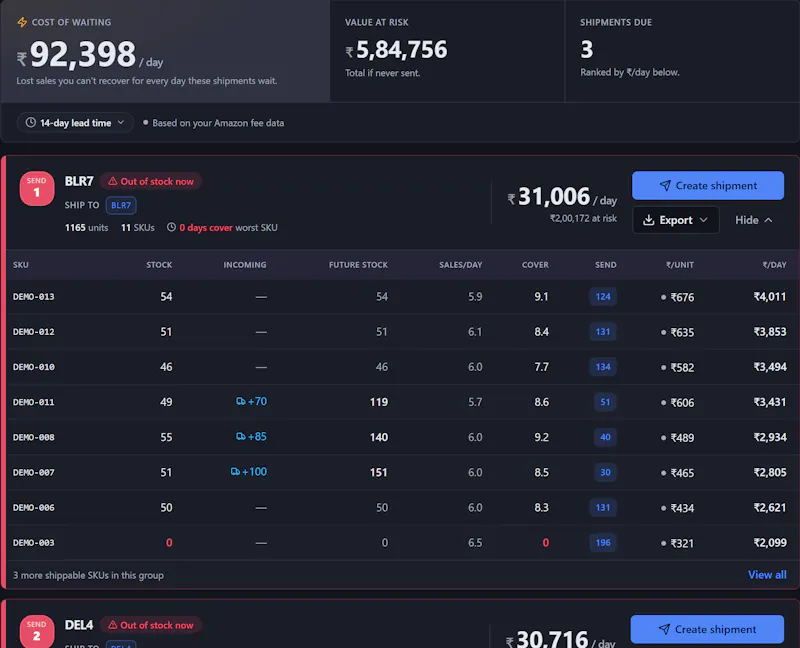Click the Create shipment button for BLR7
The width and height of the screenshot is (800, 648).
708,185
